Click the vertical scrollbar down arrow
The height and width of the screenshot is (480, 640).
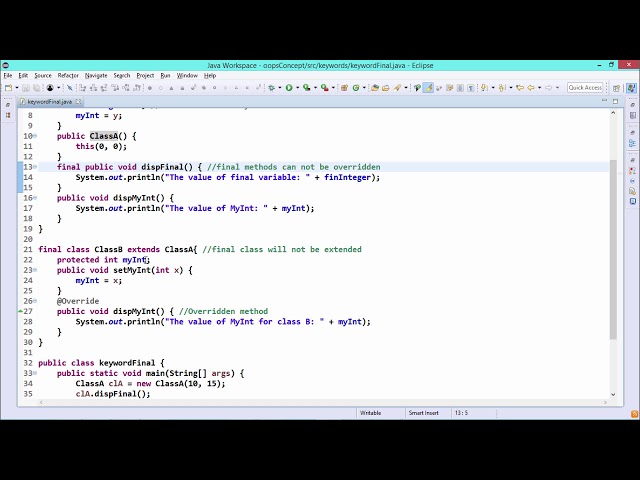[x=613, y=394]
